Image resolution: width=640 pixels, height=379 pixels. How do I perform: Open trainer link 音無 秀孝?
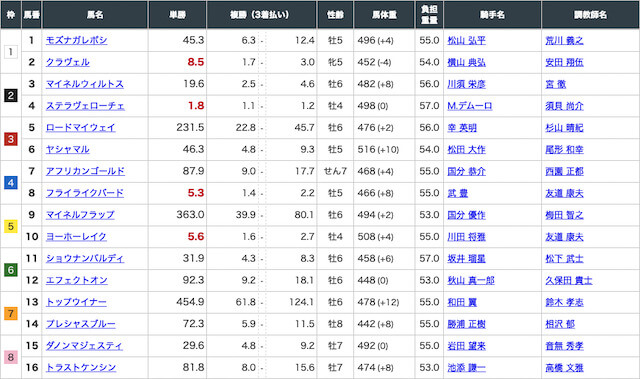564,346
